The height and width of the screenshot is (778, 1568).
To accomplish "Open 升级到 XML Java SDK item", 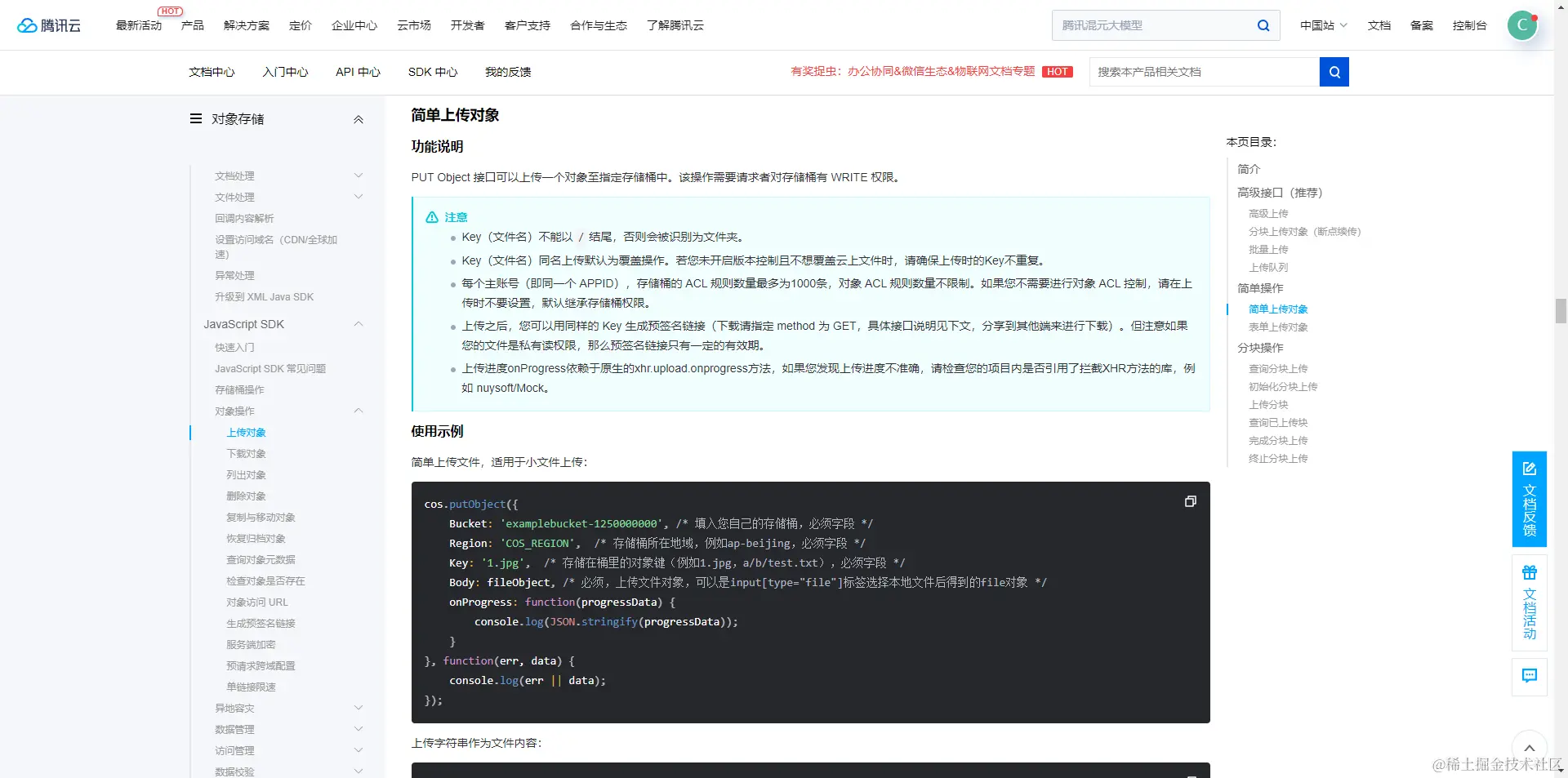I will pos(264,297).
